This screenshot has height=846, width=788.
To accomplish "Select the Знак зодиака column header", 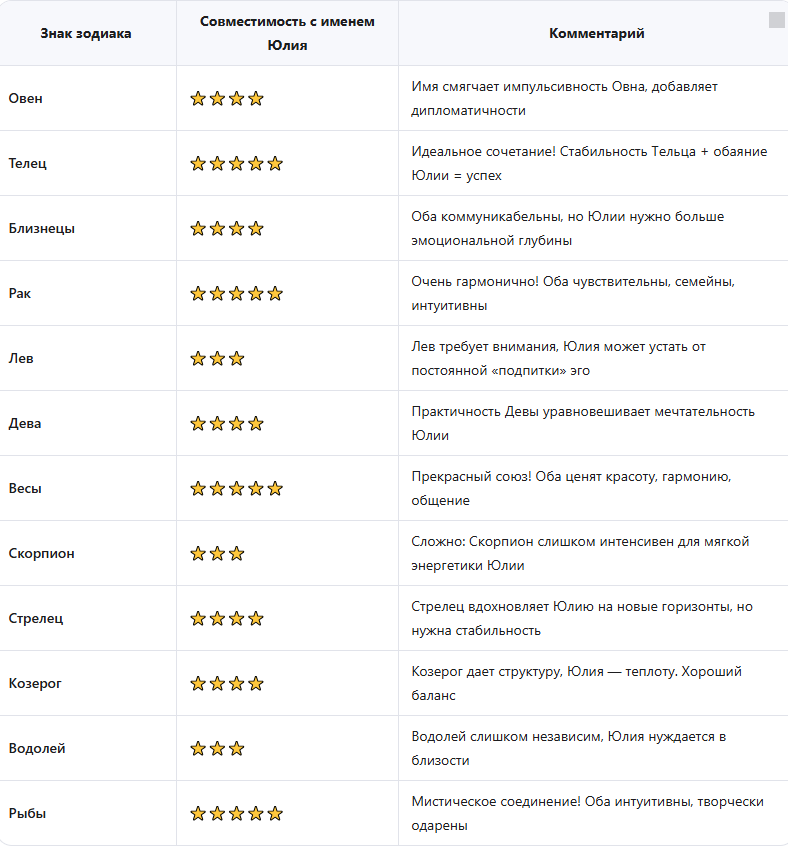I will pos(86,33).
